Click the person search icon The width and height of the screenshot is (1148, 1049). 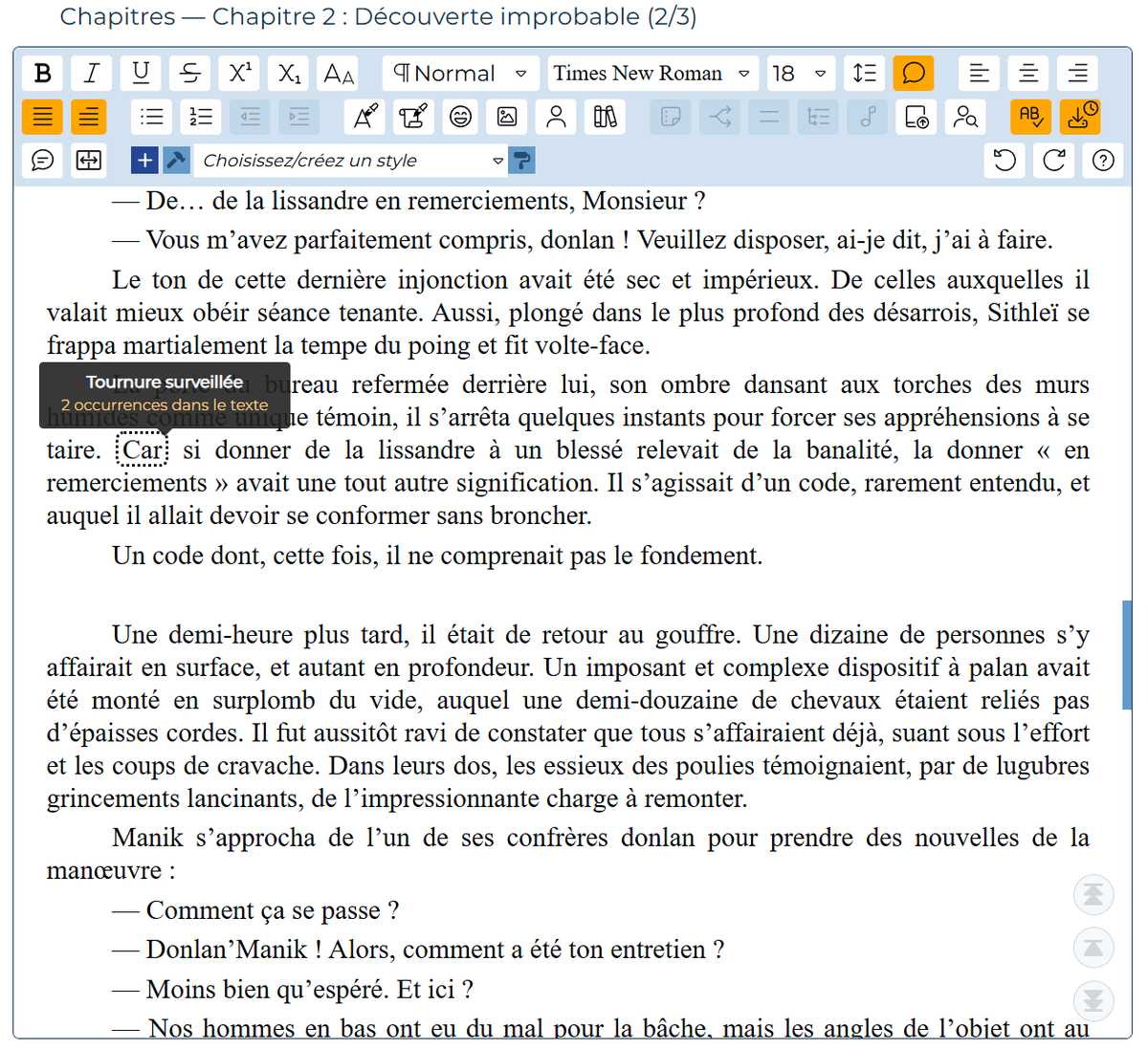(965, 117)
